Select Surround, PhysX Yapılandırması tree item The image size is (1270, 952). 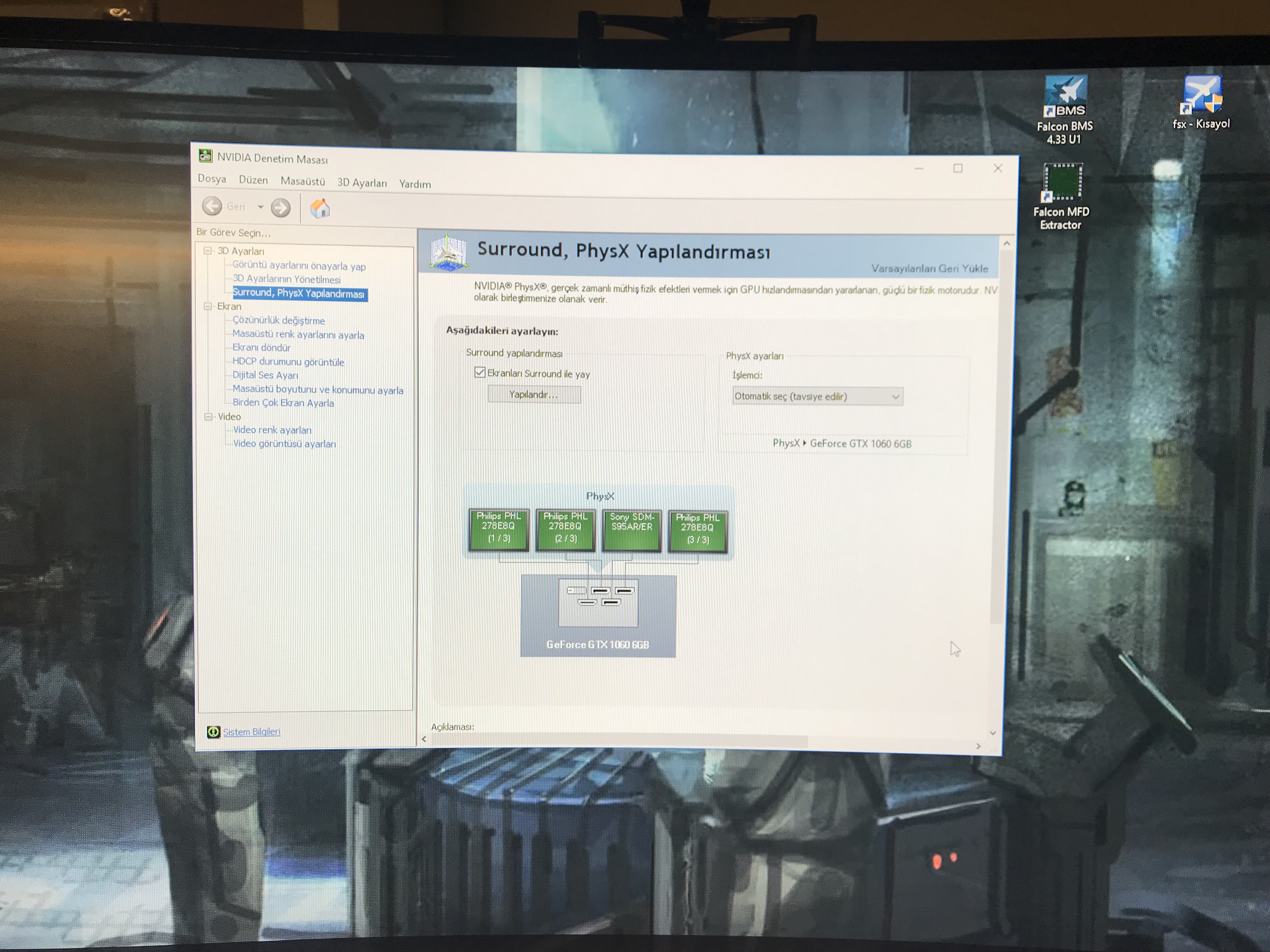[x=299, y=293]
